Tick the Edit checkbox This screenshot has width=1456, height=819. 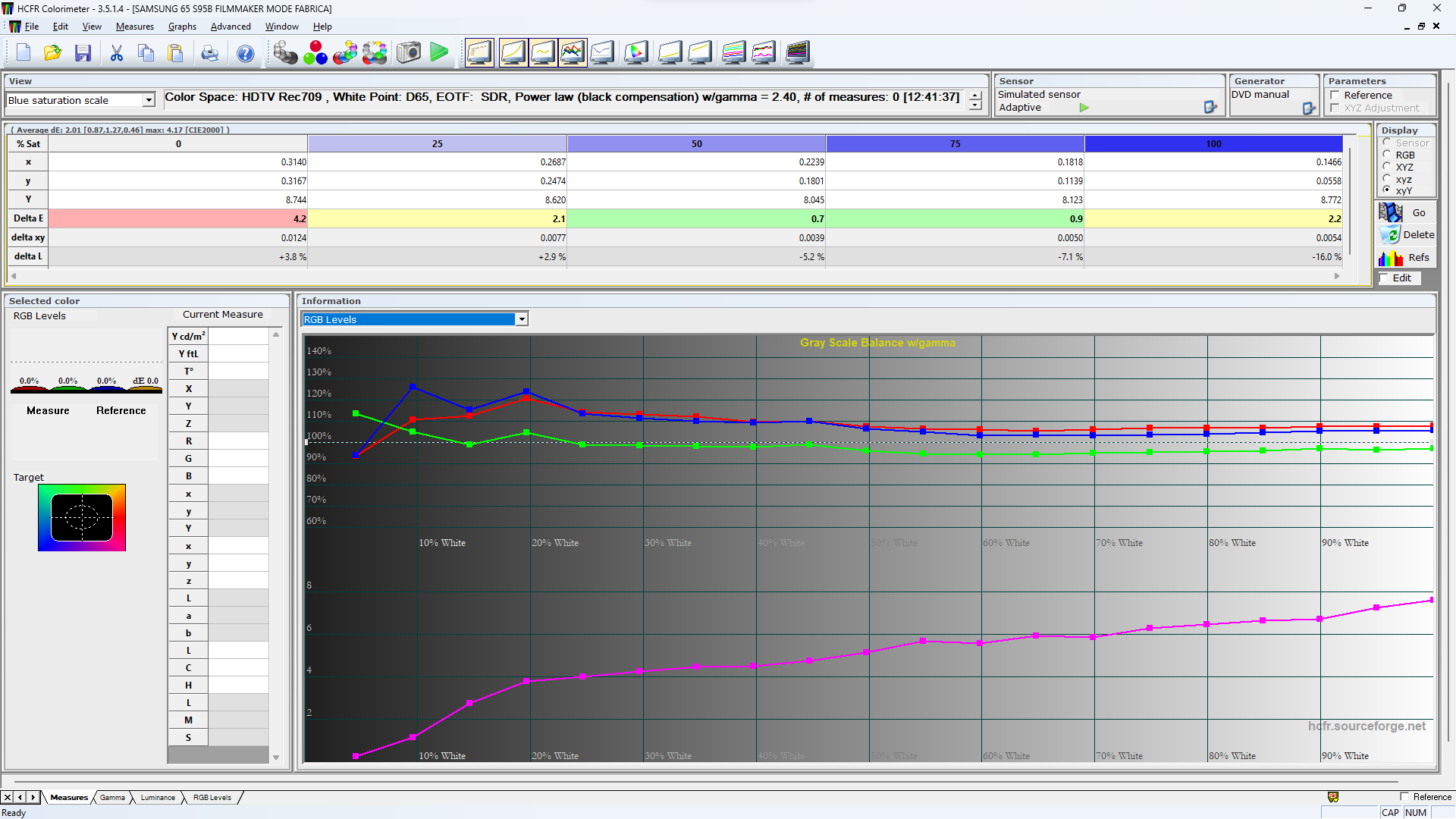(1384, 278)
